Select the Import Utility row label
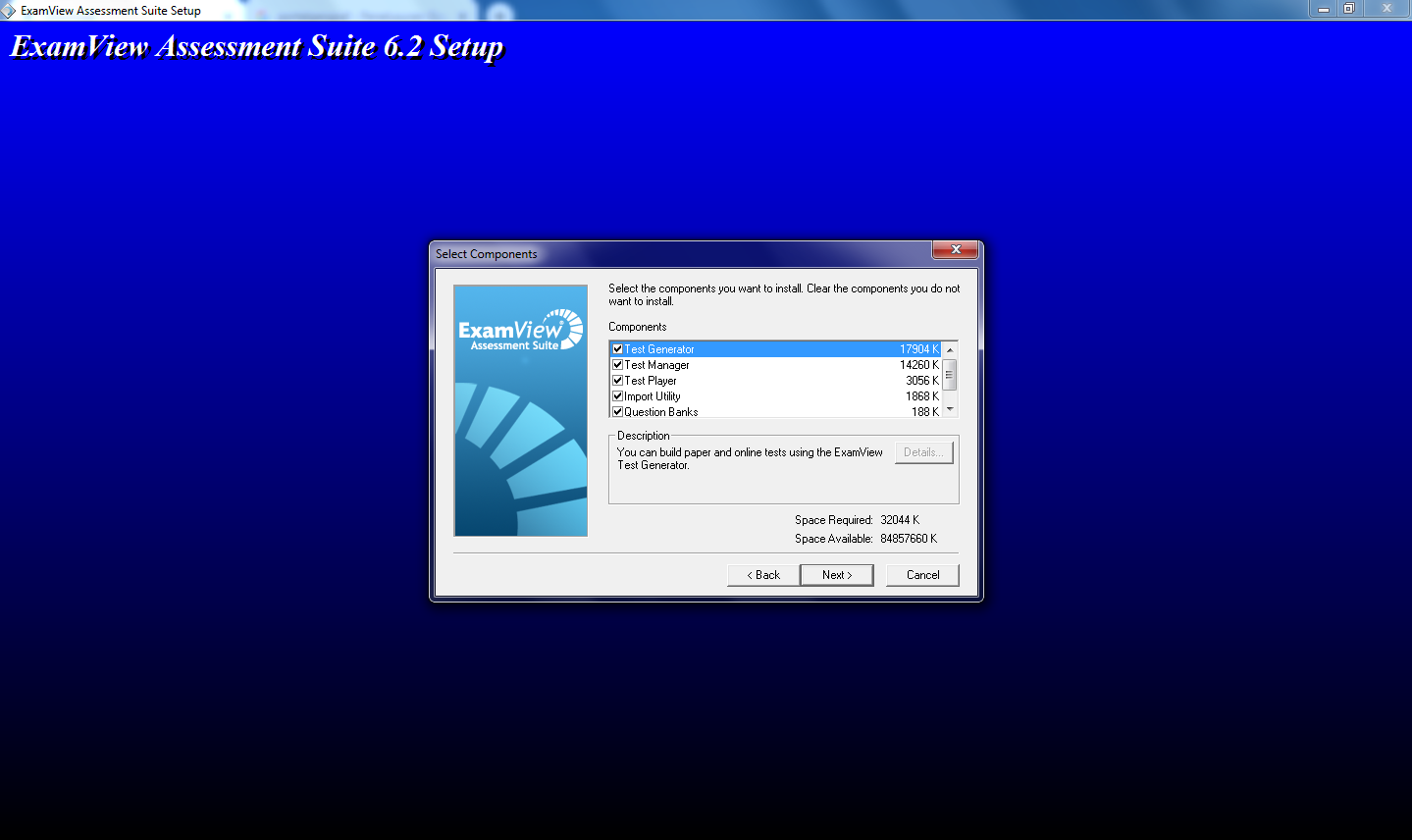This screenshot has width=1412, height=840. coord(653,396)
